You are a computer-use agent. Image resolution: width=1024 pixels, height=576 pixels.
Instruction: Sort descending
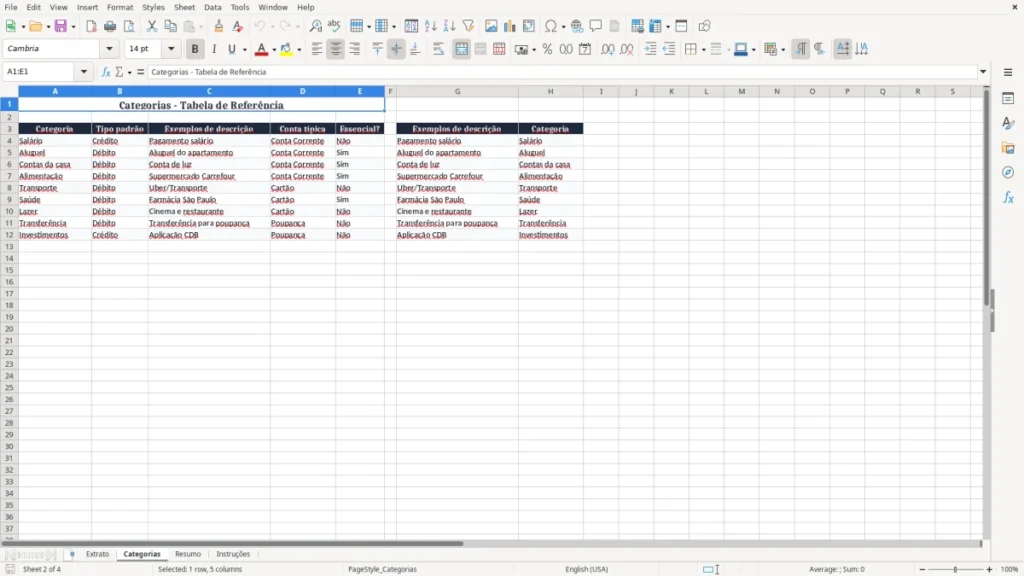[449, 26]
